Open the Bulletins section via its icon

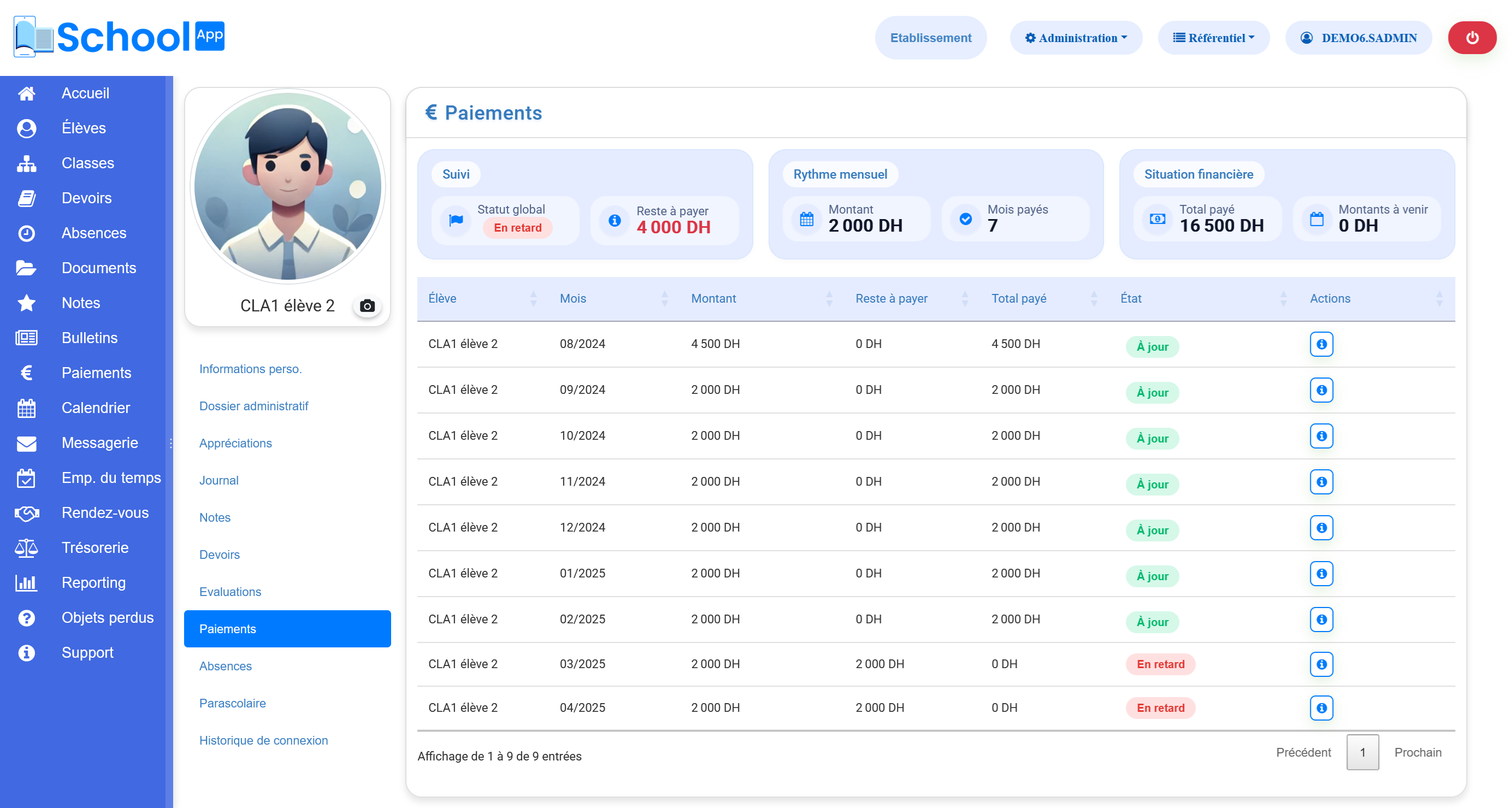point(26,338)
